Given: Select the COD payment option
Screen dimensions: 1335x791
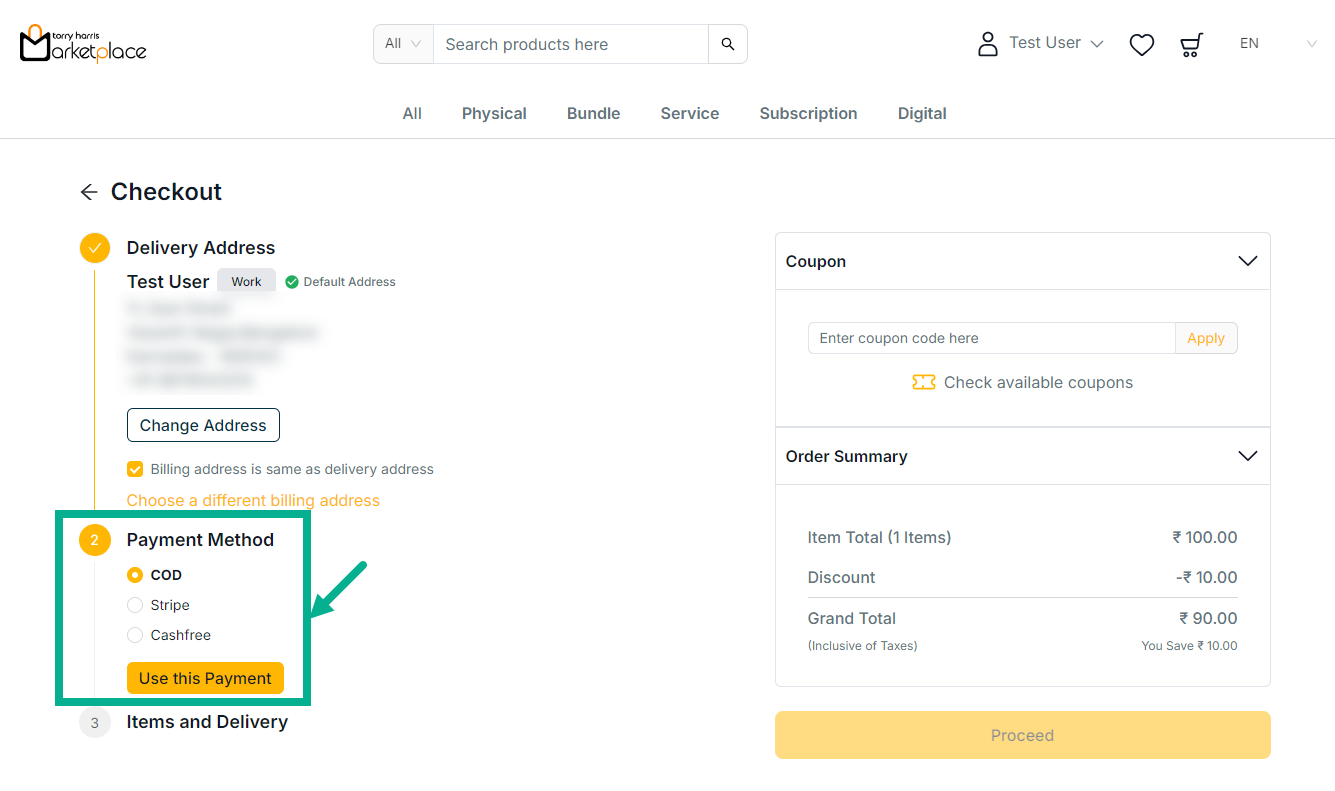Looking at the screenshot, I should (135, 575).
